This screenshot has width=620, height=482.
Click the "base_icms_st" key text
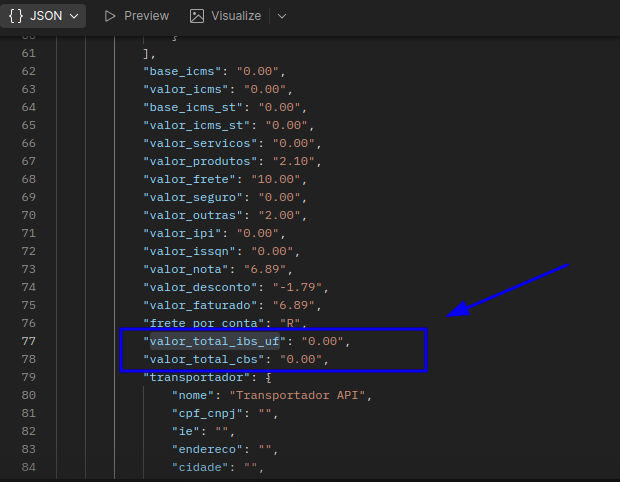pos(193,107)
